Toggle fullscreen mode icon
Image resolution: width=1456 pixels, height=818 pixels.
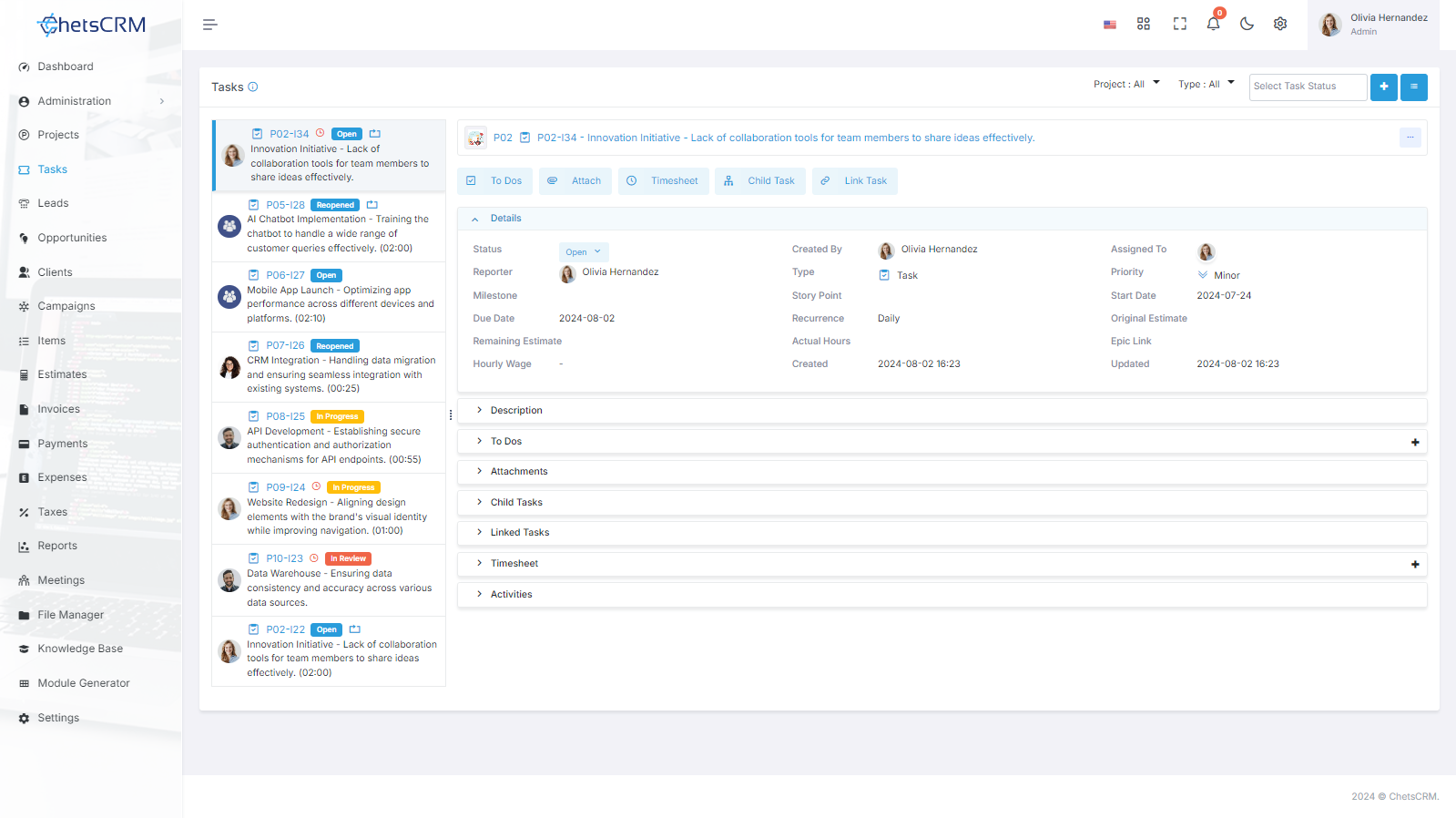click(1179, 25)
